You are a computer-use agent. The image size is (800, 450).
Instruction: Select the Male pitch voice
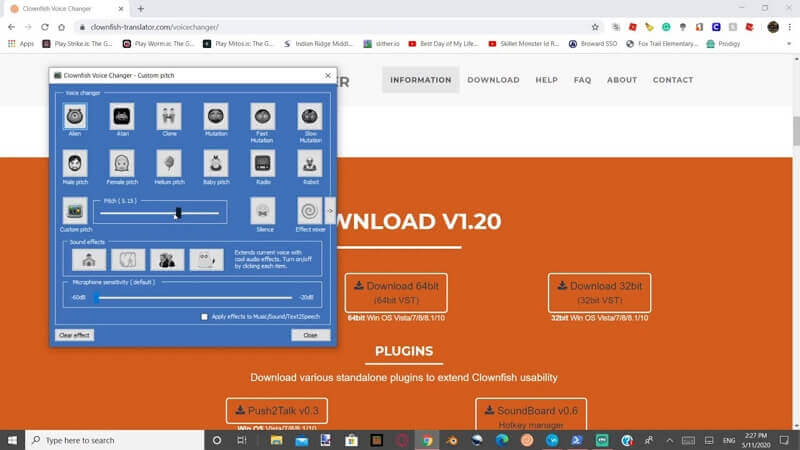tap(75, 164)
